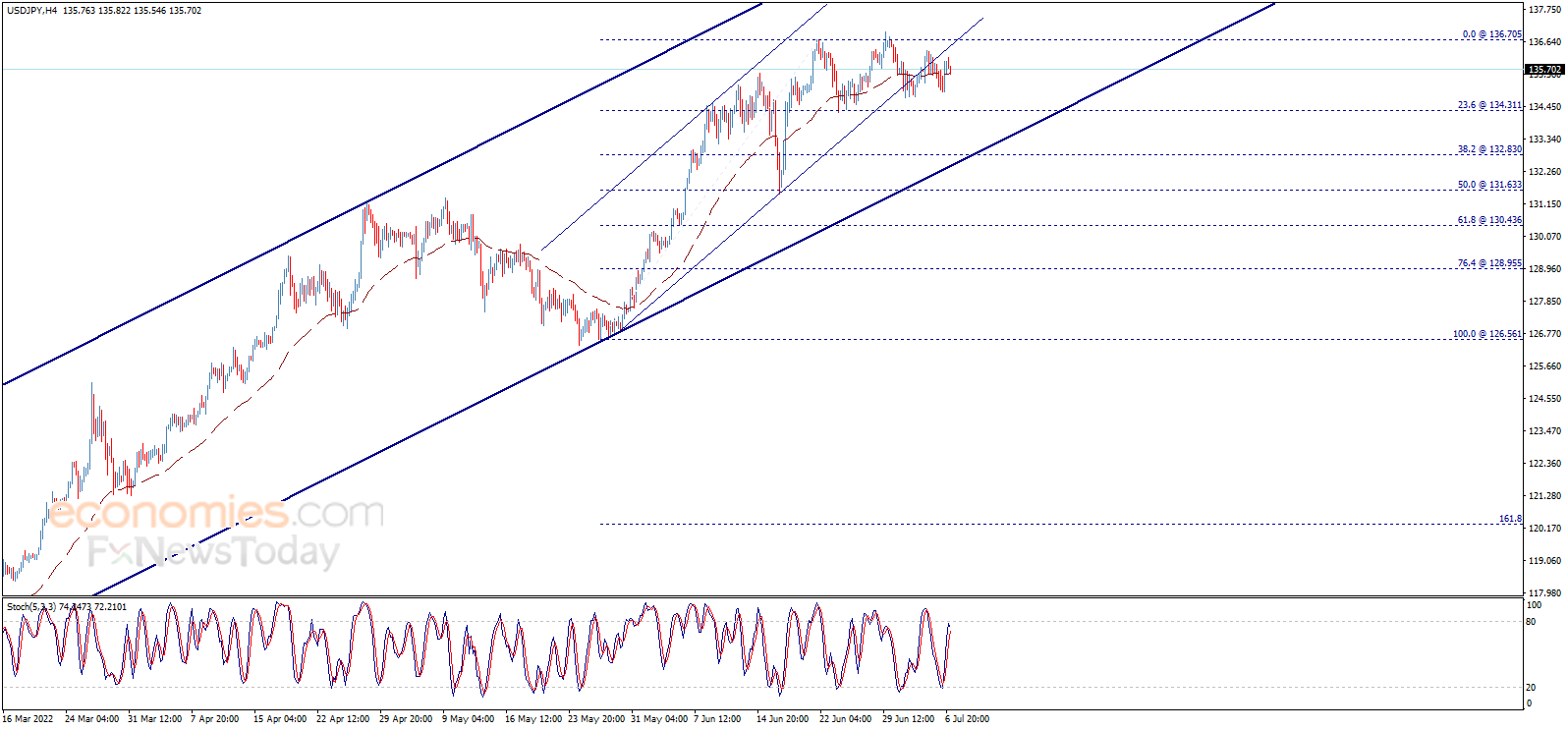This screenshot has height=730, width=1568.
Task: Open the economies.com watermark logo
Action: click(x=216, y=513)
